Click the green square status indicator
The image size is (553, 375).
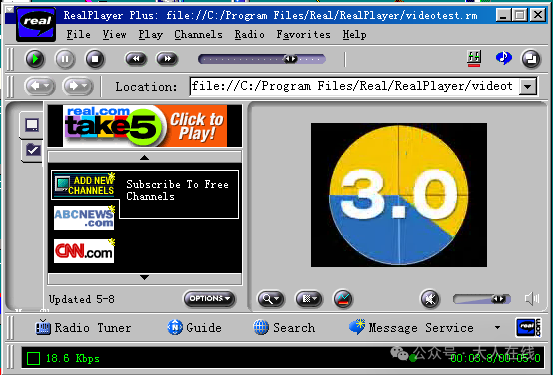33,358
